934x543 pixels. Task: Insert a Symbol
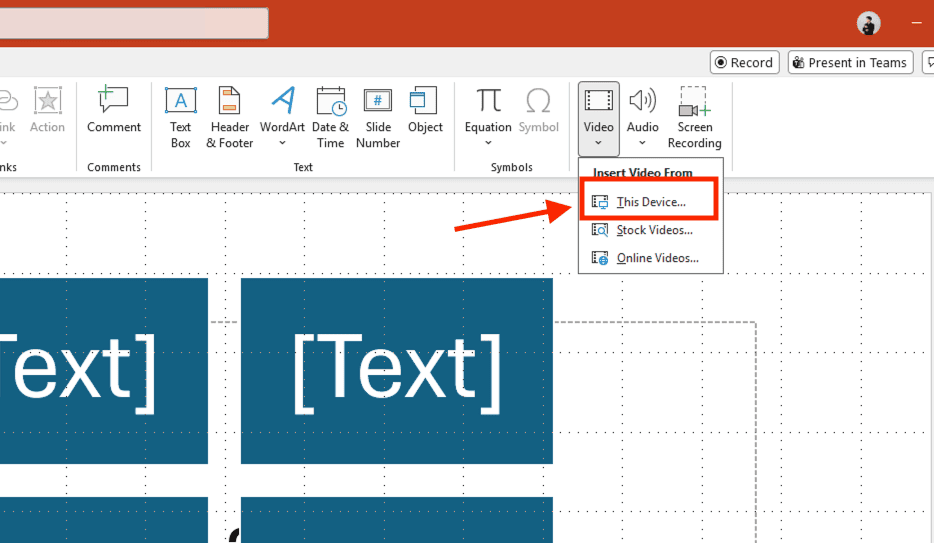[x=538, y=111]
